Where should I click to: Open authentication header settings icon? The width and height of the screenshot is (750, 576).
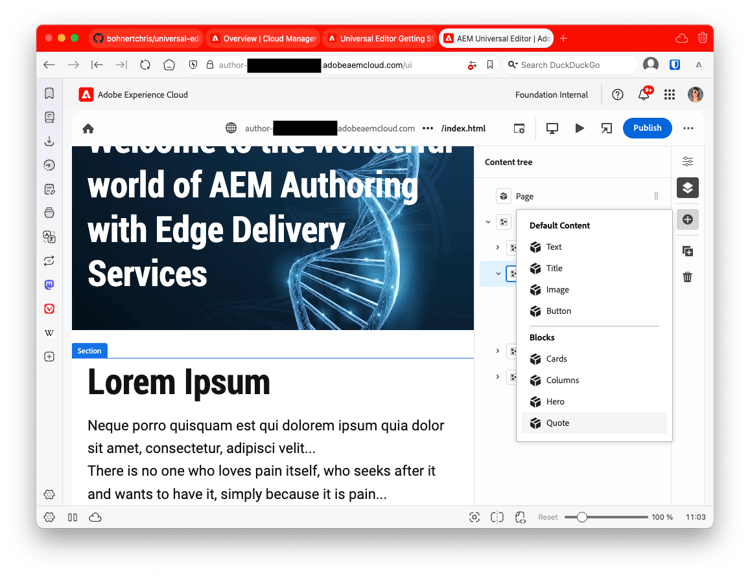click(519, 128)
